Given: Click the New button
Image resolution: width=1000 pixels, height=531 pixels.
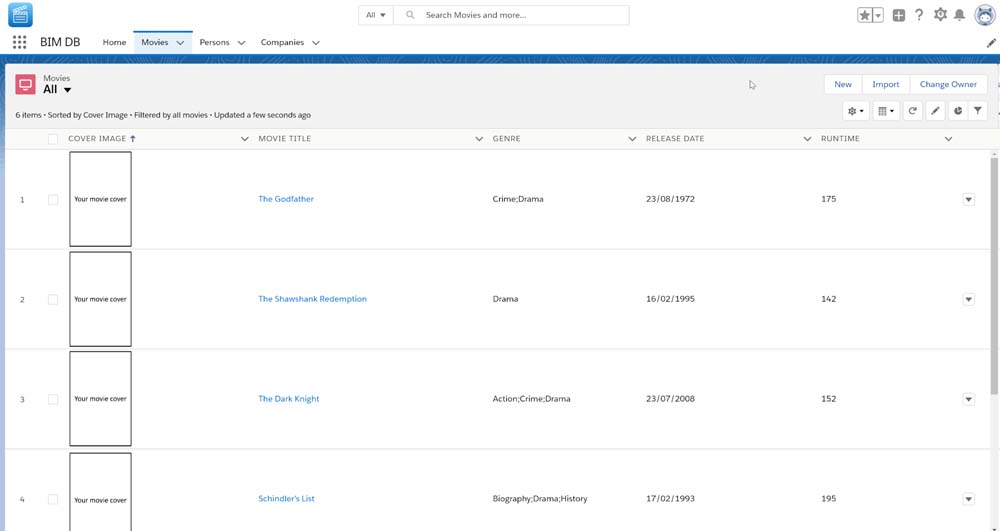Looking at the screenshot, I should coord(843,84).
